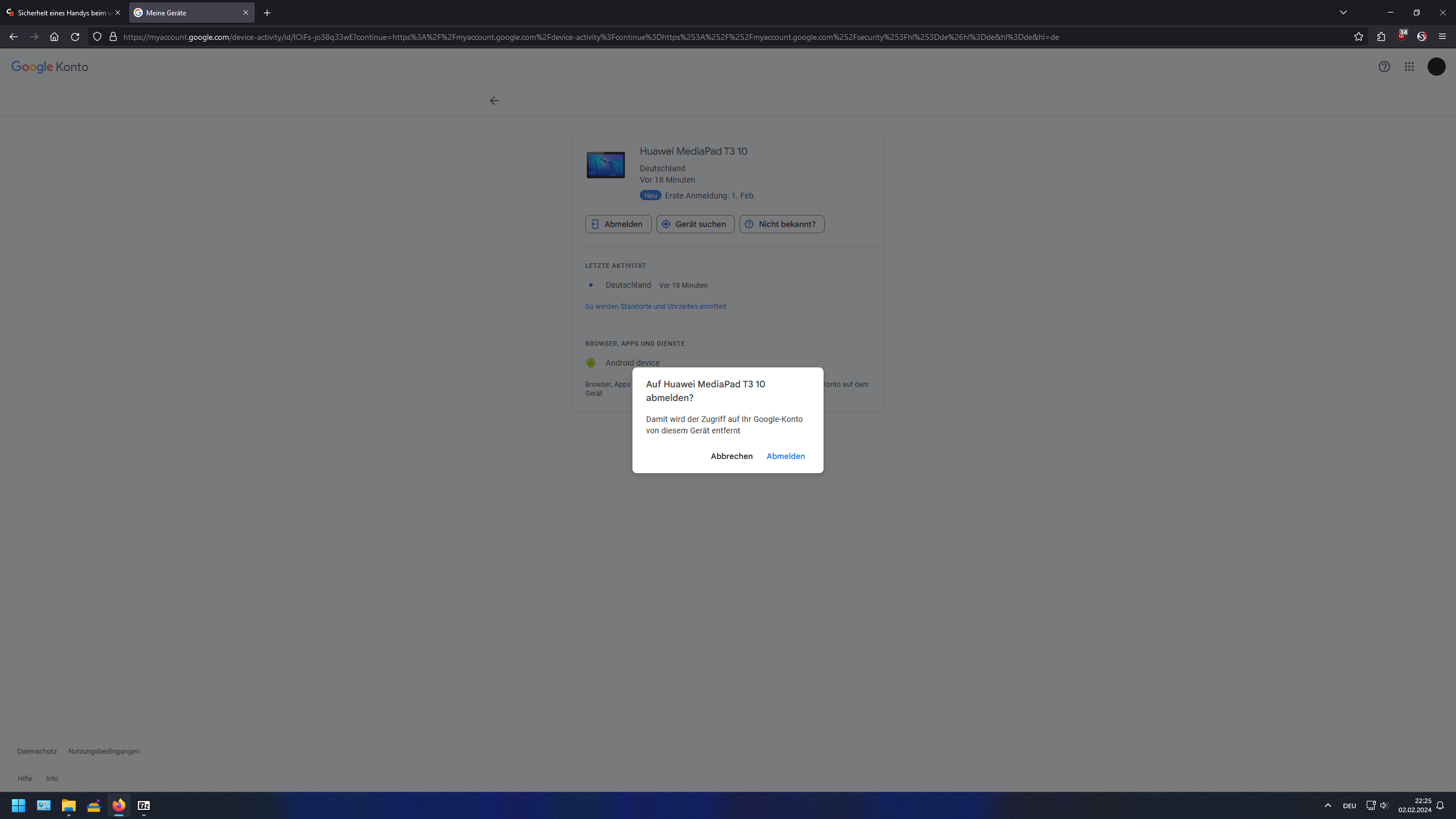This screenshot has height=819, width=1456.
Task: Open the list-all-tabs dropdown chevron
Action: coord(1343,12)
